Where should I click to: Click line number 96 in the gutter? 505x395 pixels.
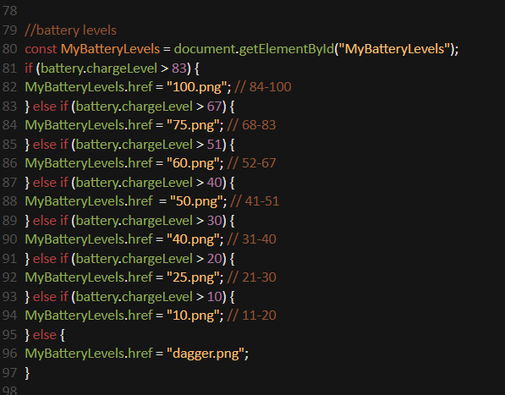[x=10, y=353]
